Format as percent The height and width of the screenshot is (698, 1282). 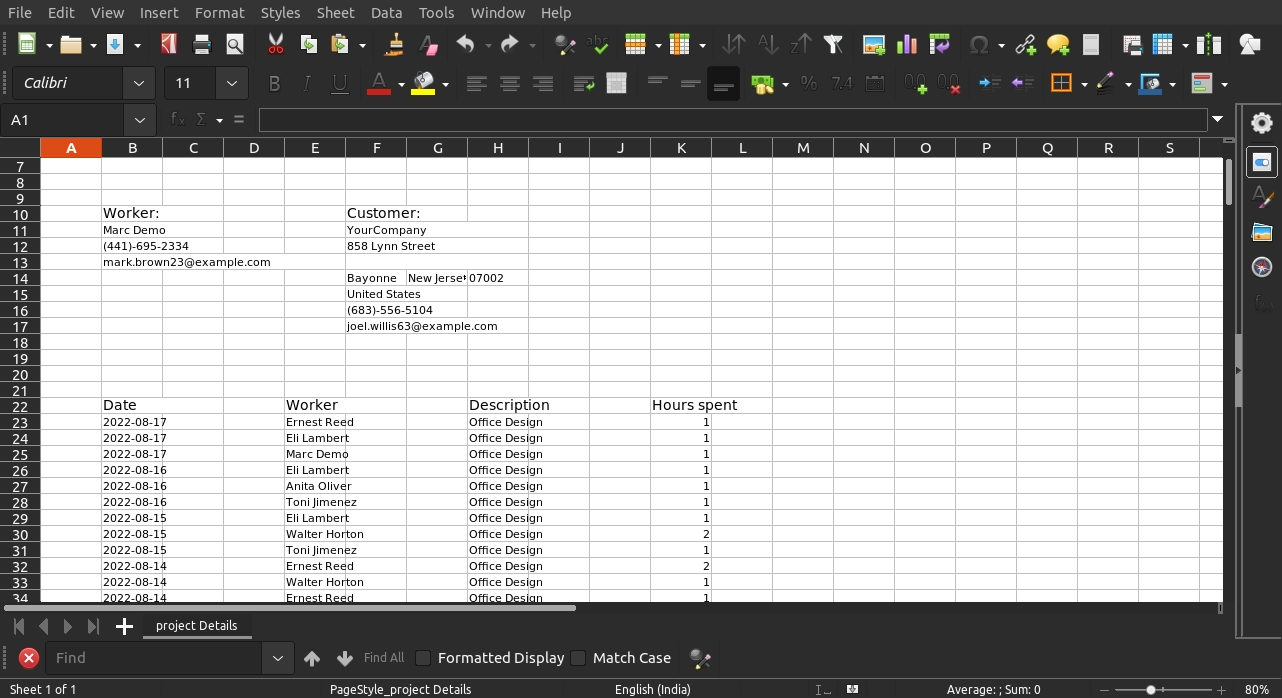(809, 84)
